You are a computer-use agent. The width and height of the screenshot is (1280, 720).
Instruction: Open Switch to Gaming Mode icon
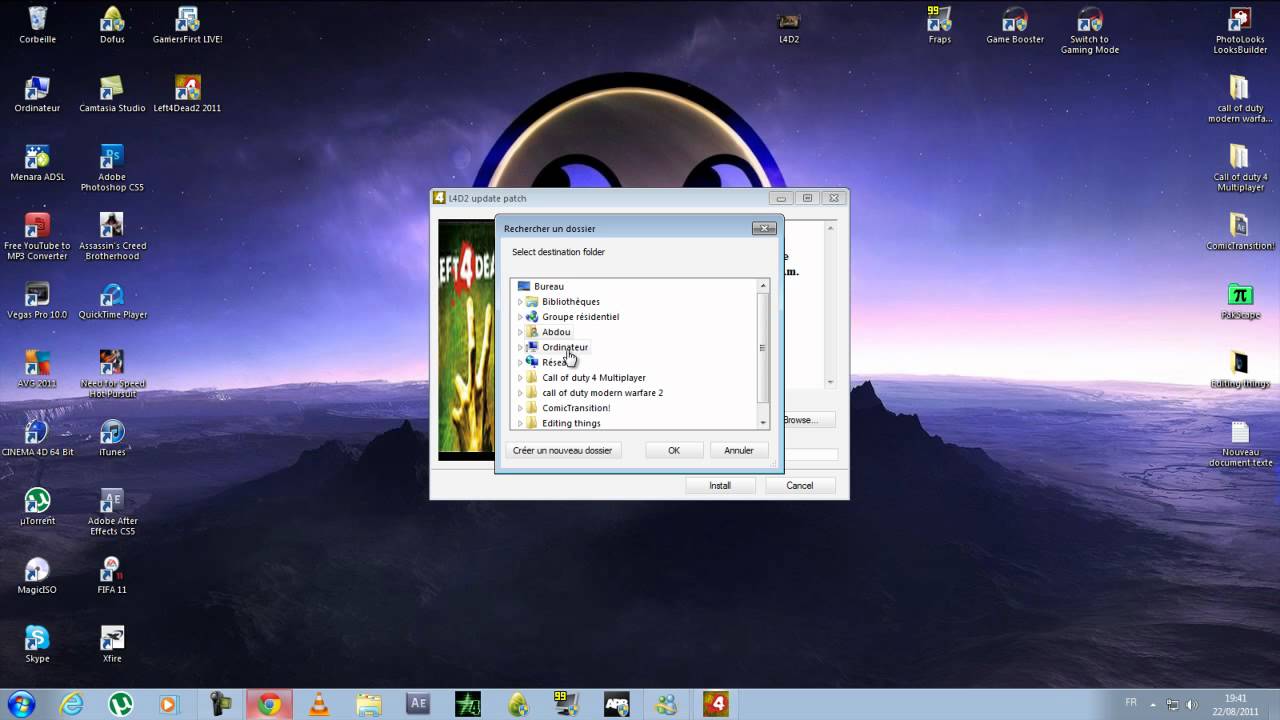(1089, 30)
